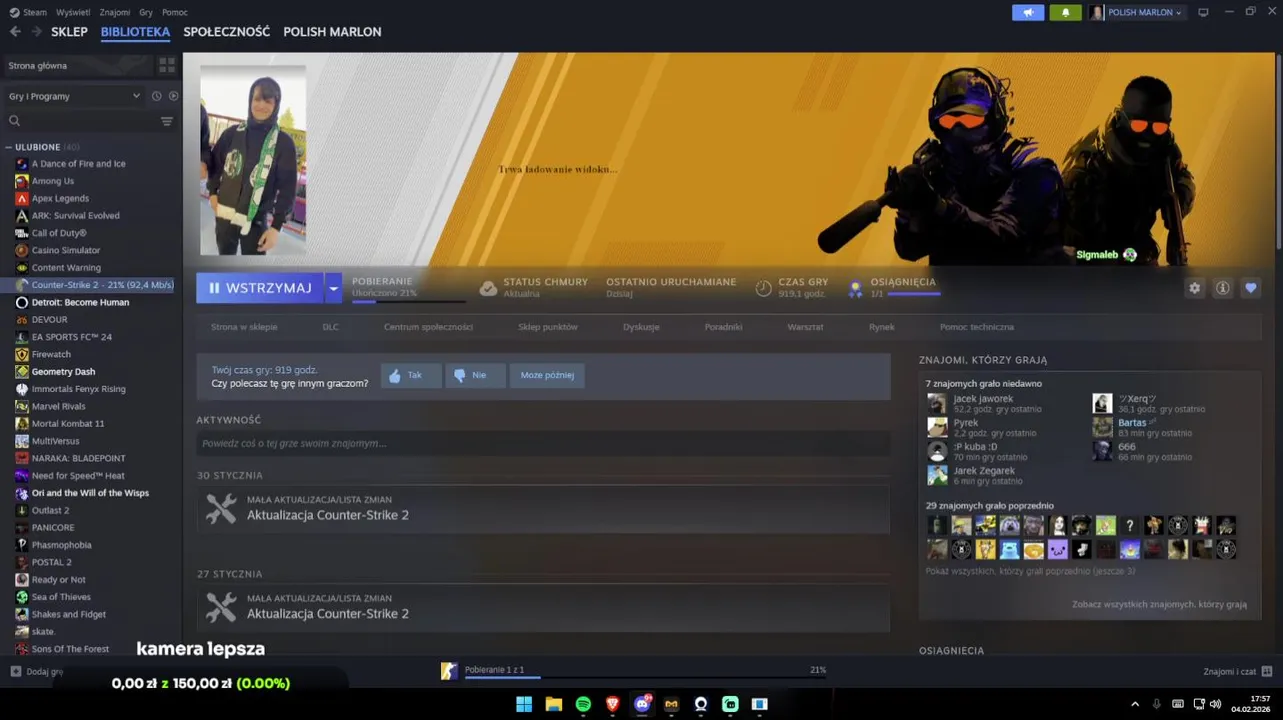Open Discord from the taskbar
This screenshot has width=1283, height=720.
pyautogui.click(x=642, y=704)
